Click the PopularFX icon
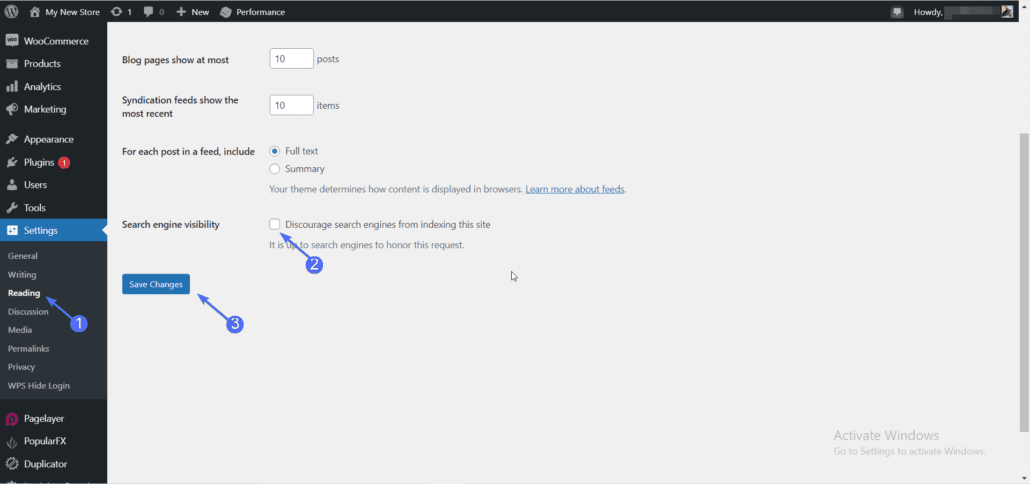This screenshot has width=1030, height=484. (12, 441)
